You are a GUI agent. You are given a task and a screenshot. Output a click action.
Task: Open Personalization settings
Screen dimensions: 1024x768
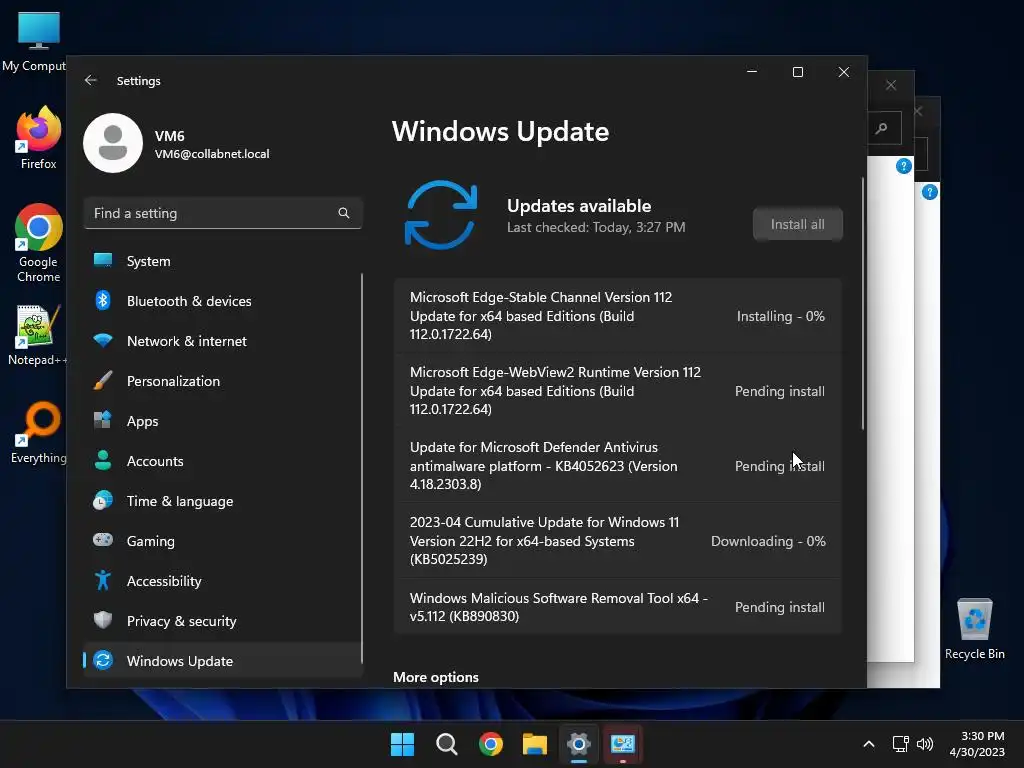click(222, 381)
